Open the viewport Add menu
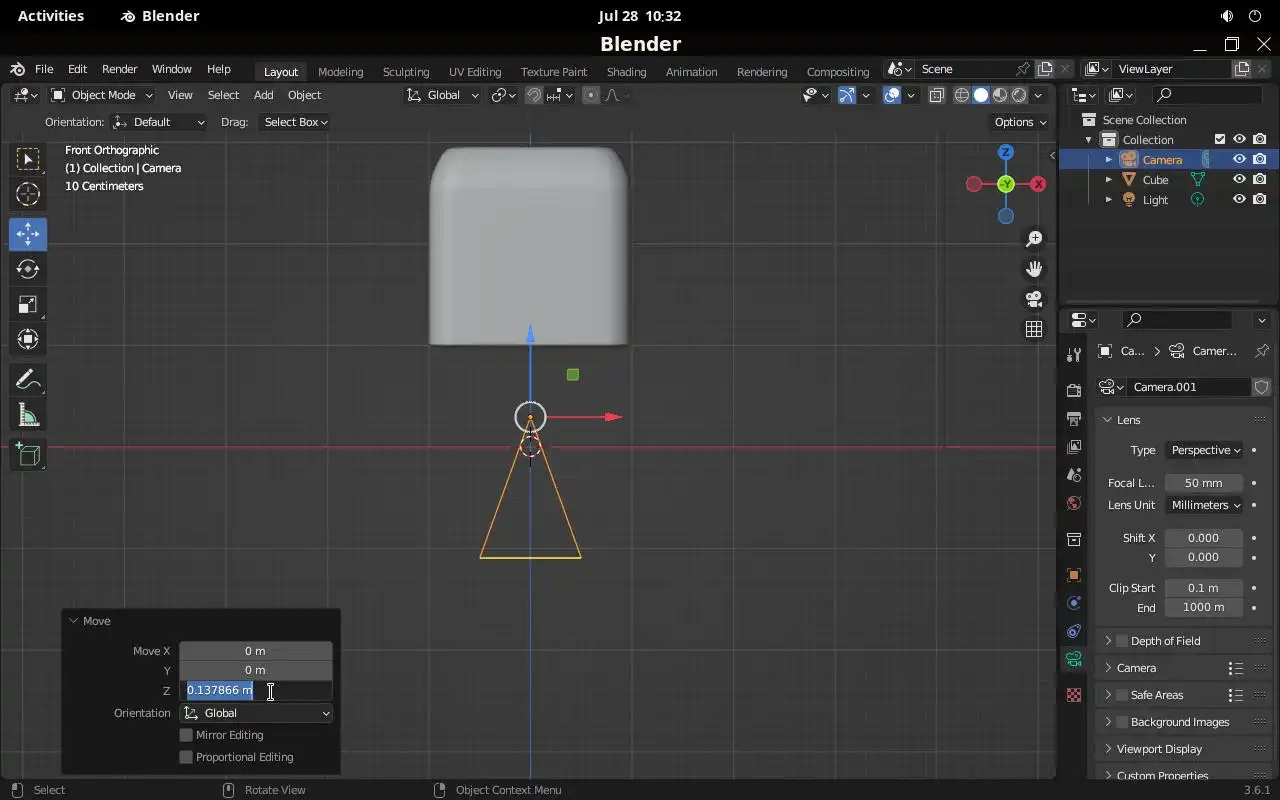 263,95
